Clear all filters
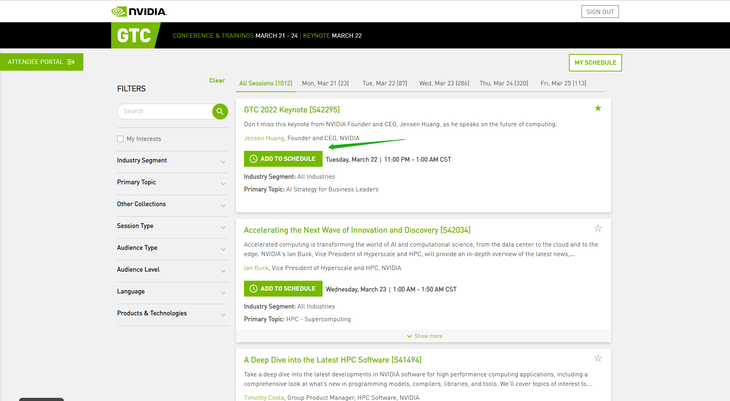This screenshot has height=401, width=730. [x=217, y=81]
